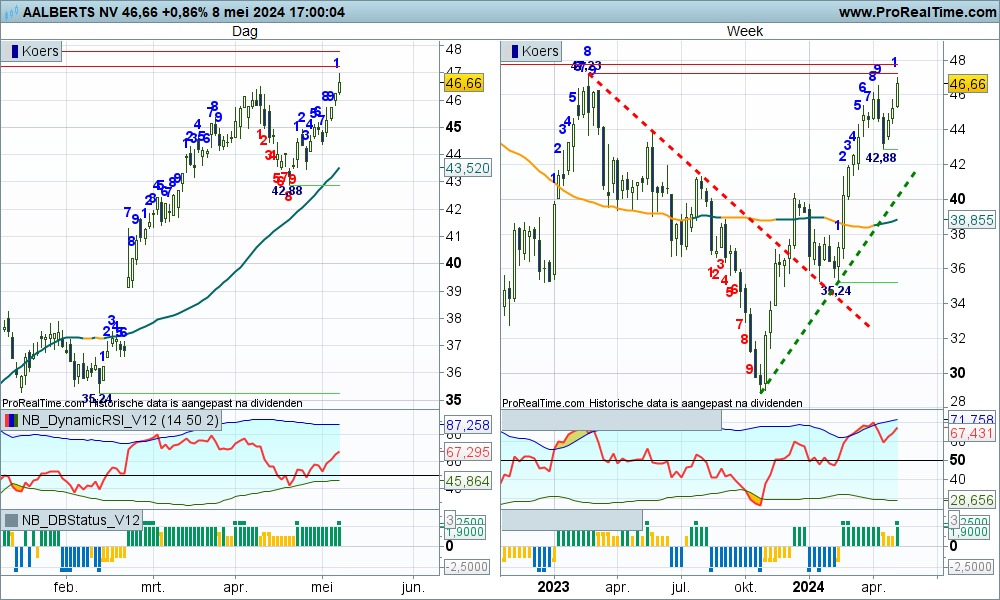Click the 40 mark on Week price axis
The image size is (1000, 600).
coord(957,199)
